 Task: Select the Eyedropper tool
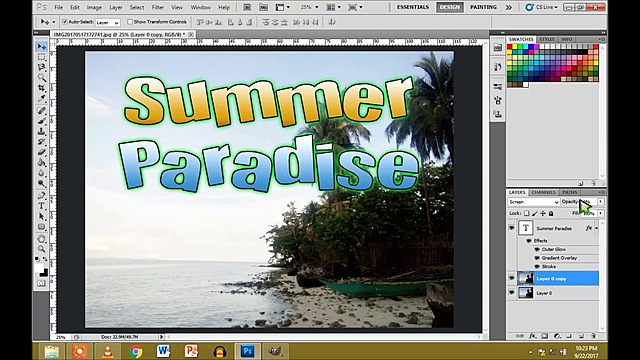click(41, 98)
